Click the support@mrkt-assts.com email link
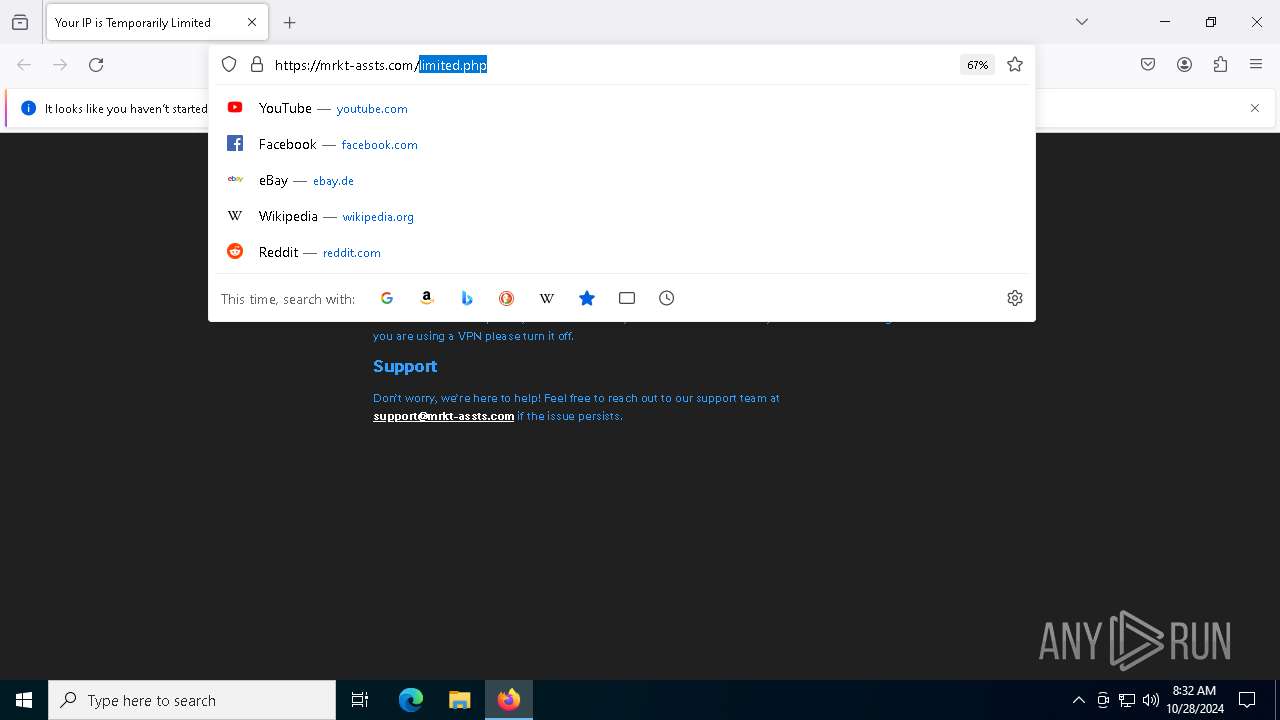The image size is (1280, 720). (x=444, y=416)
